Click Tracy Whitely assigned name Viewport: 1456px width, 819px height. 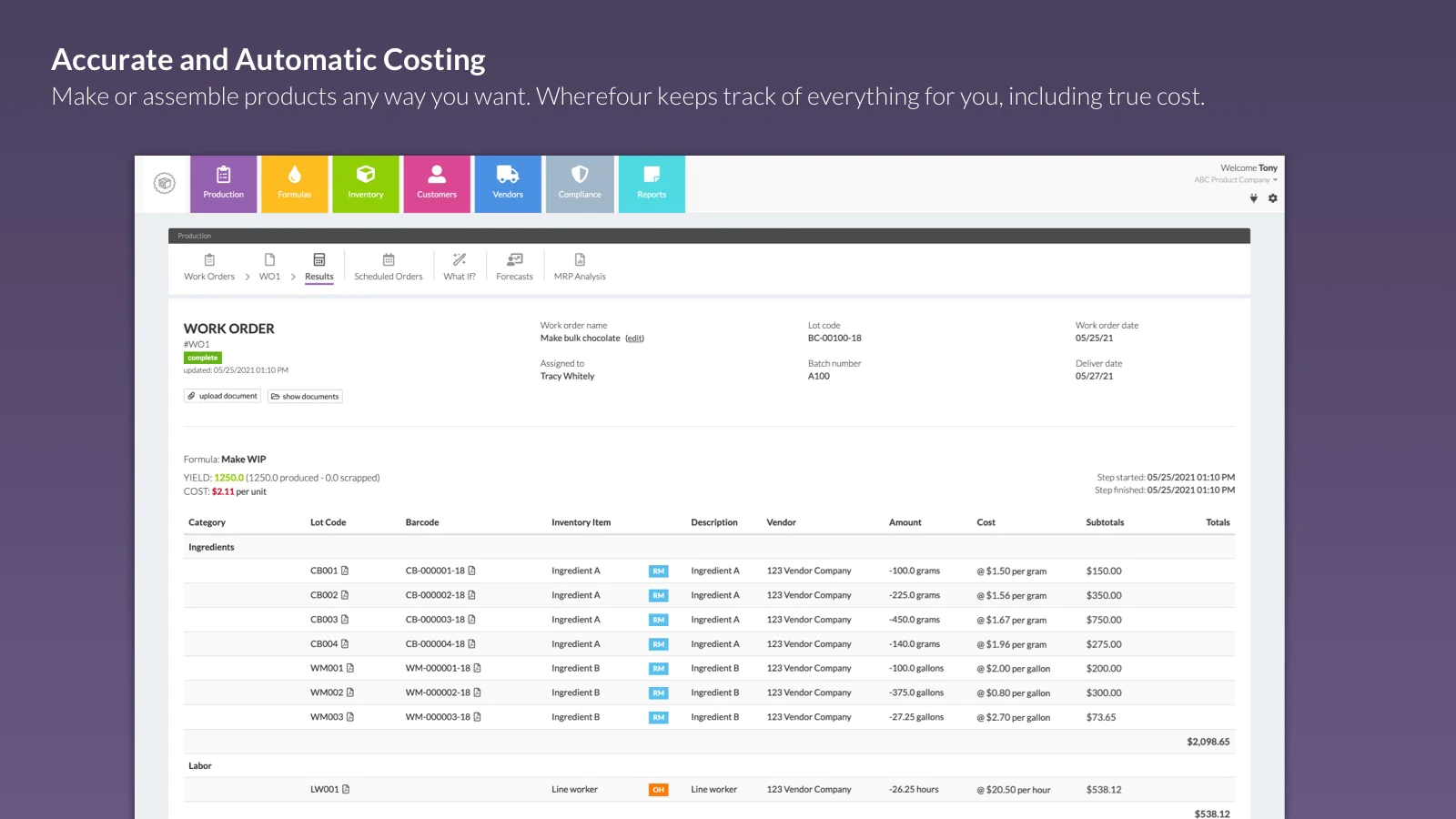point(567,377)
